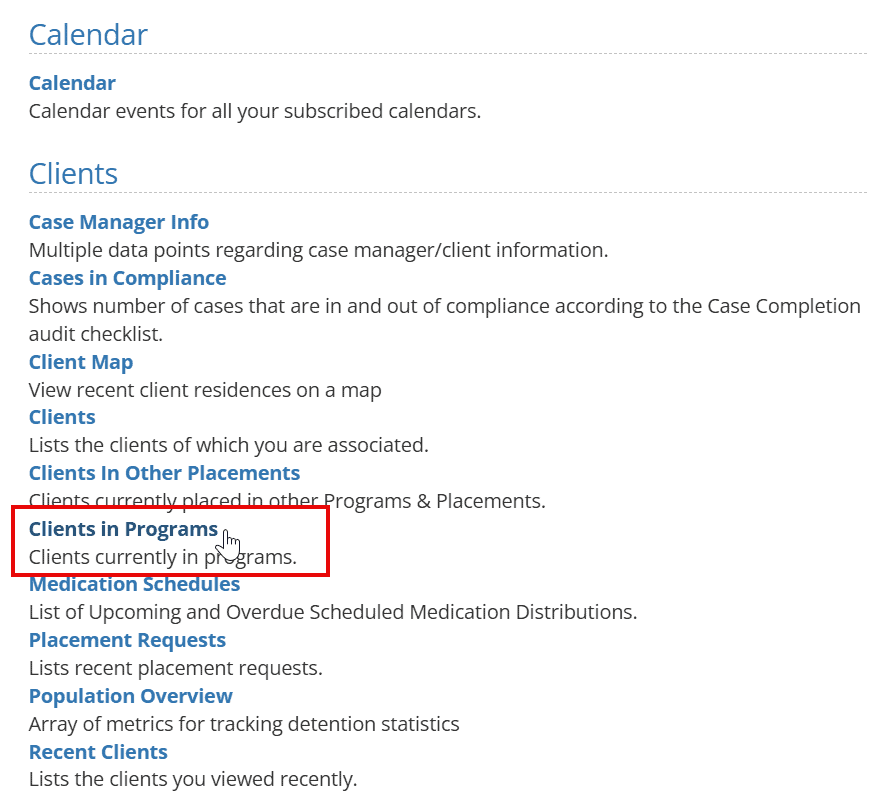The image size is (894, 797).
Task: Select the Clients list link
Action: click(62, 417)
